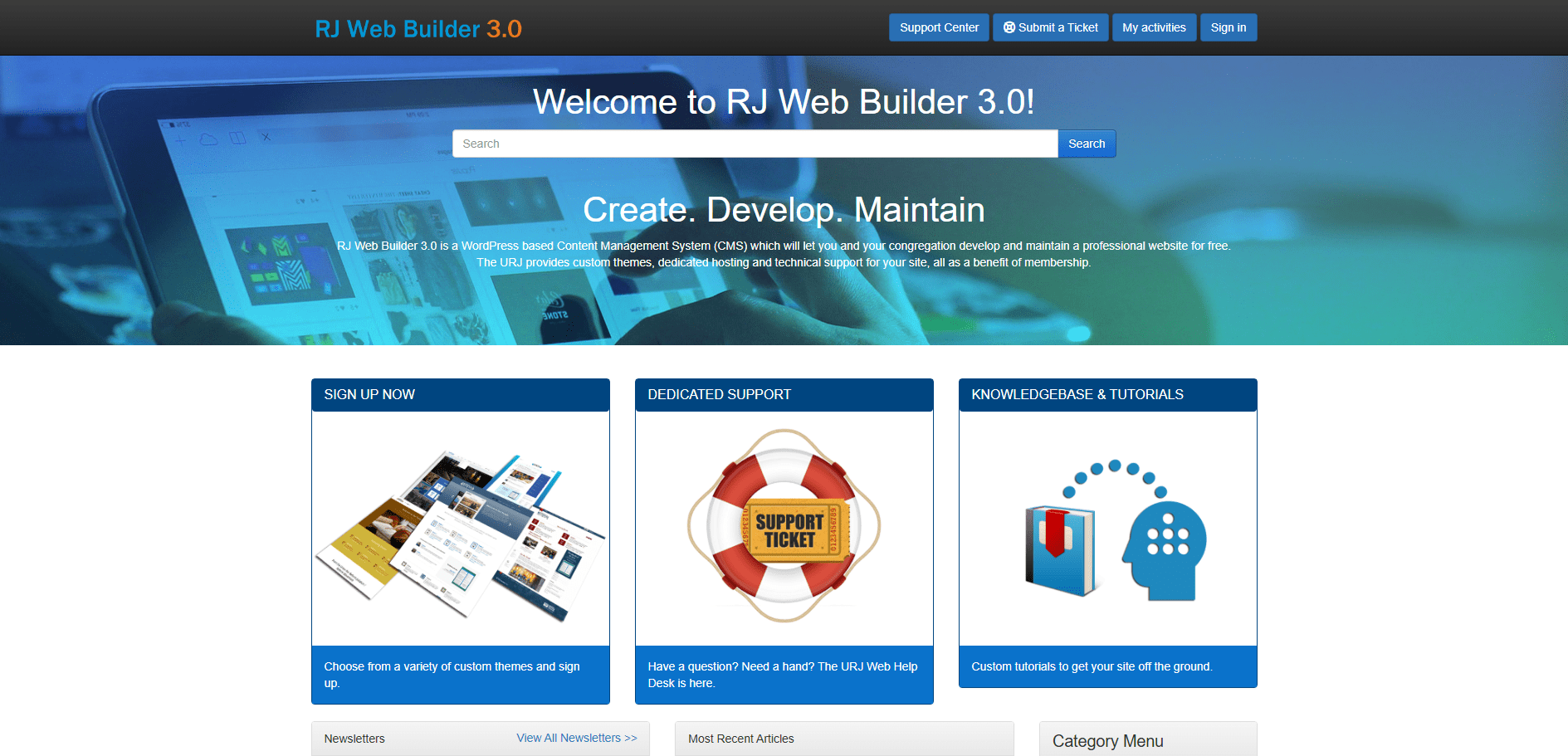Click the Category Menu heading
The height and width of the screenshot is (756, 1568).
(x=1107, y=741)
